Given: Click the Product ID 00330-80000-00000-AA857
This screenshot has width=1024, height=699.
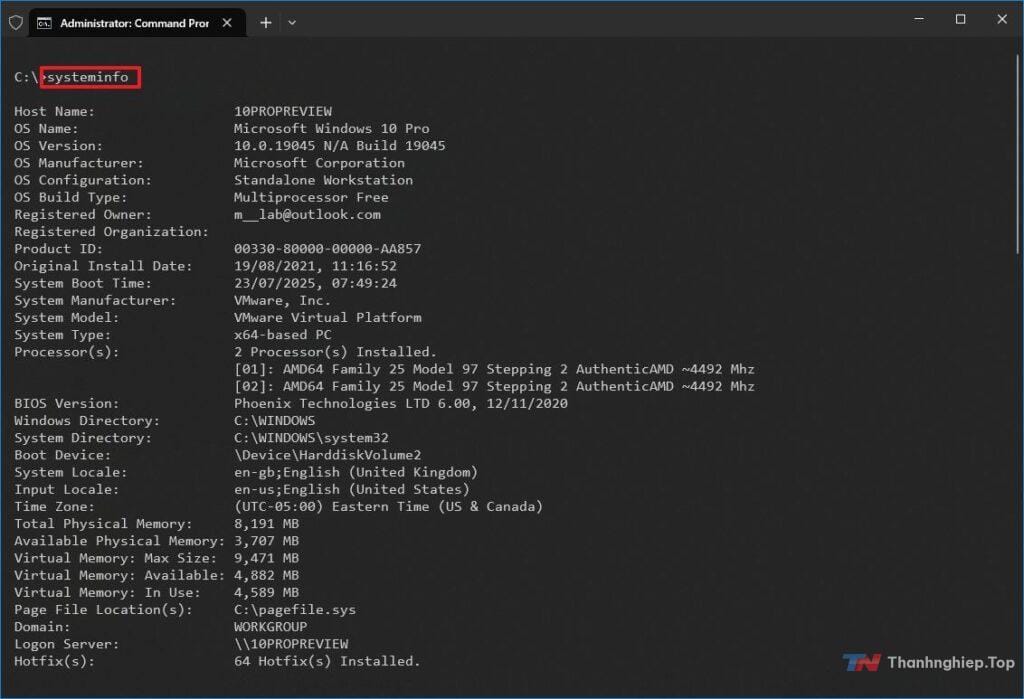Looking at the screenshot, I should coord(327,249).
